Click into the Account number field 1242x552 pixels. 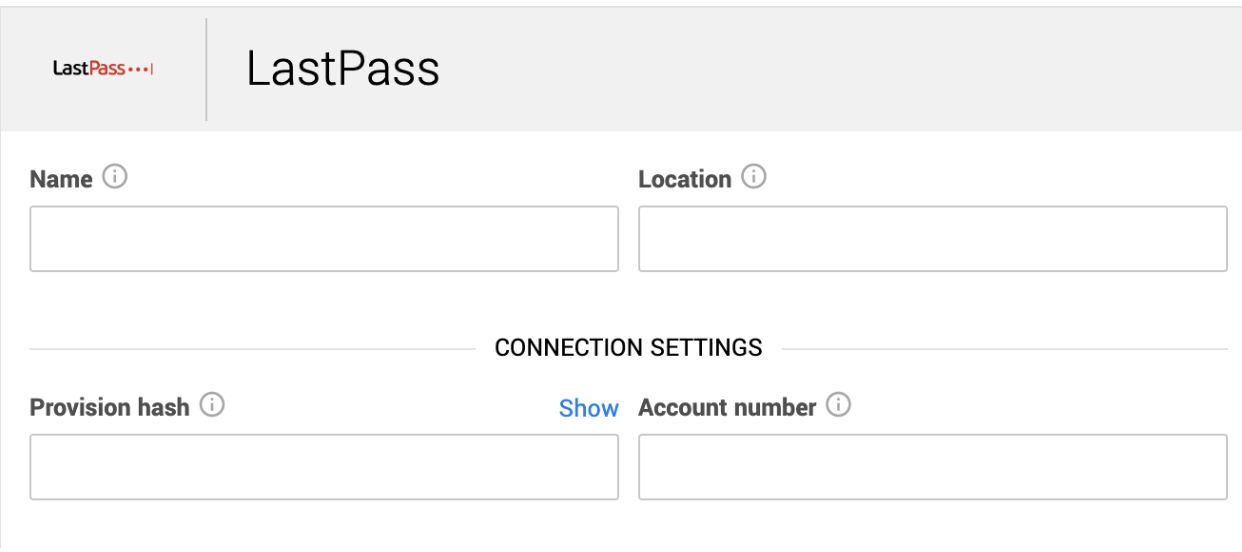click(x=933, y=467)
